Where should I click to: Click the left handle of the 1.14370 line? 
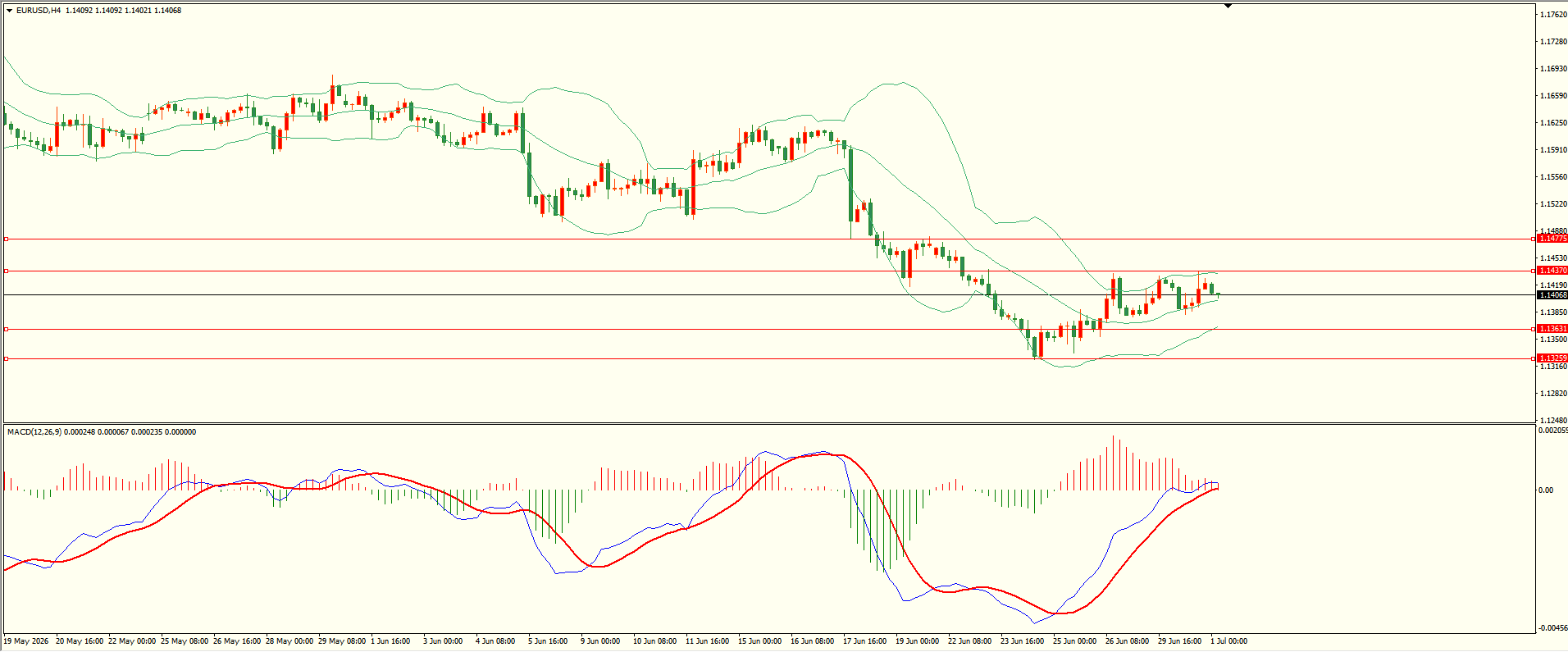tap(7, 271)
